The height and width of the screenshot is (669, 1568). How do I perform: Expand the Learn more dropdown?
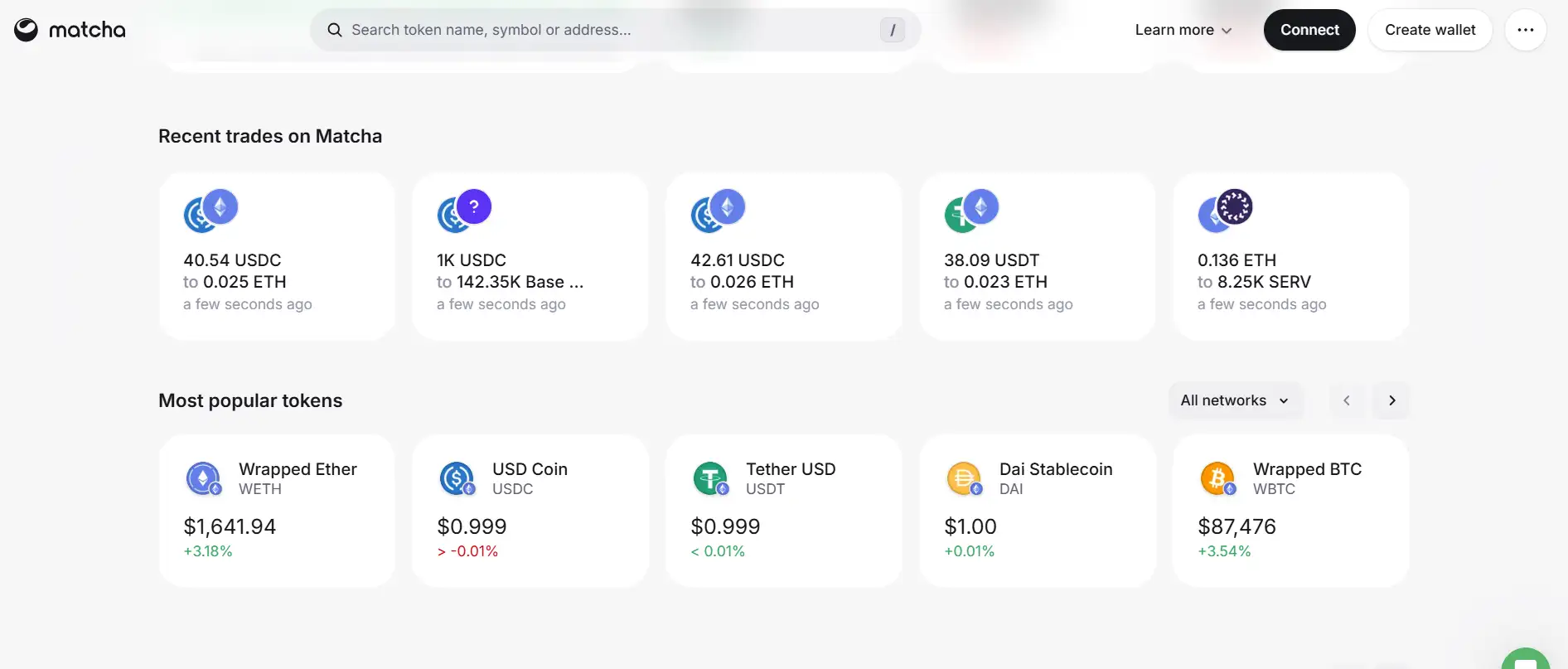coord(1183,30)
